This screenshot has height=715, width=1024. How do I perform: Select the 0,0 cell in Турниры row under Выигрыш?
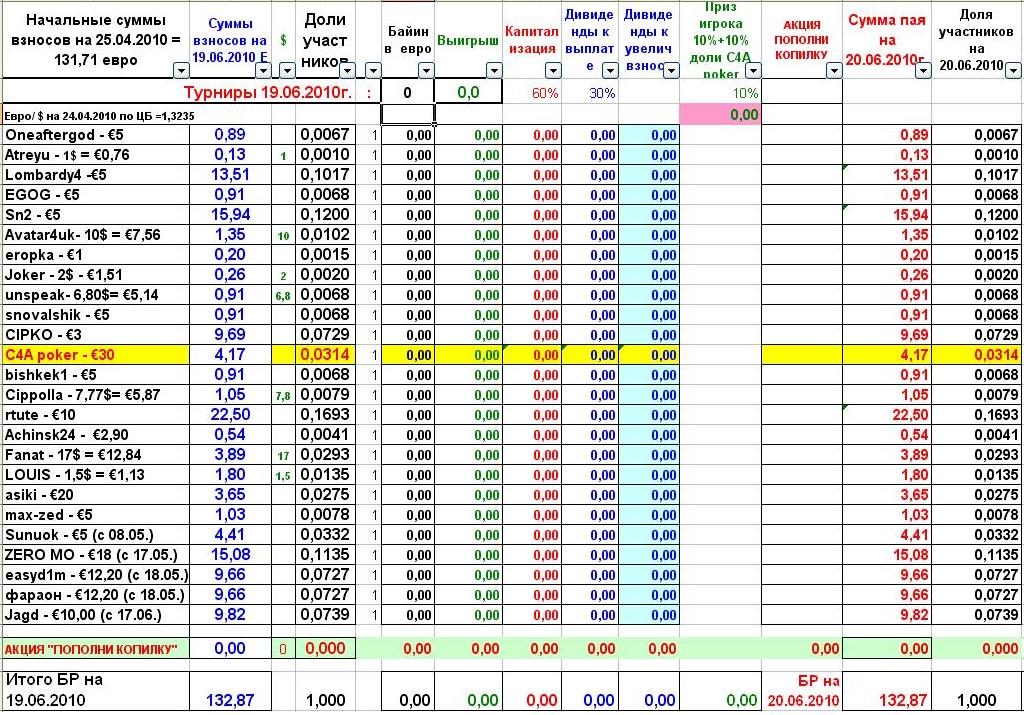coord(468,92)
